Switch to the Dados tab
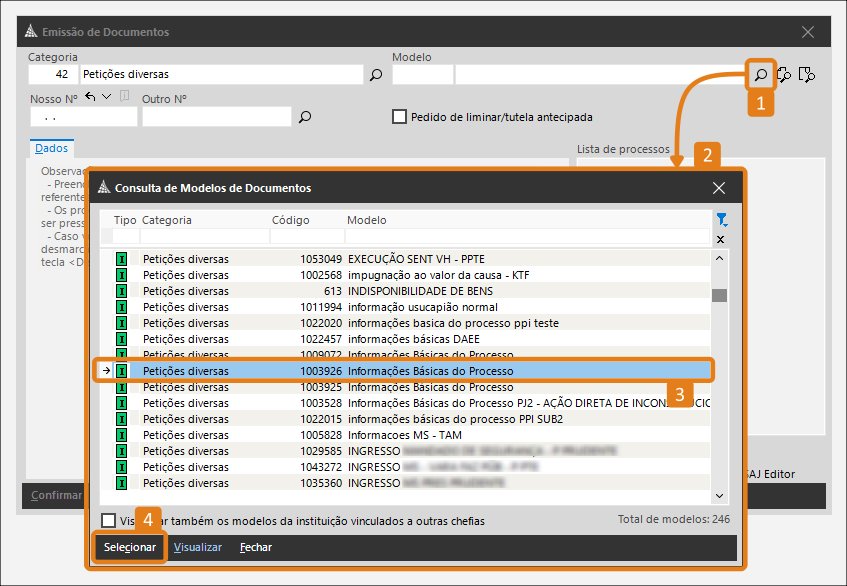Viewport: 847px width, 586px height. (51, 148)
